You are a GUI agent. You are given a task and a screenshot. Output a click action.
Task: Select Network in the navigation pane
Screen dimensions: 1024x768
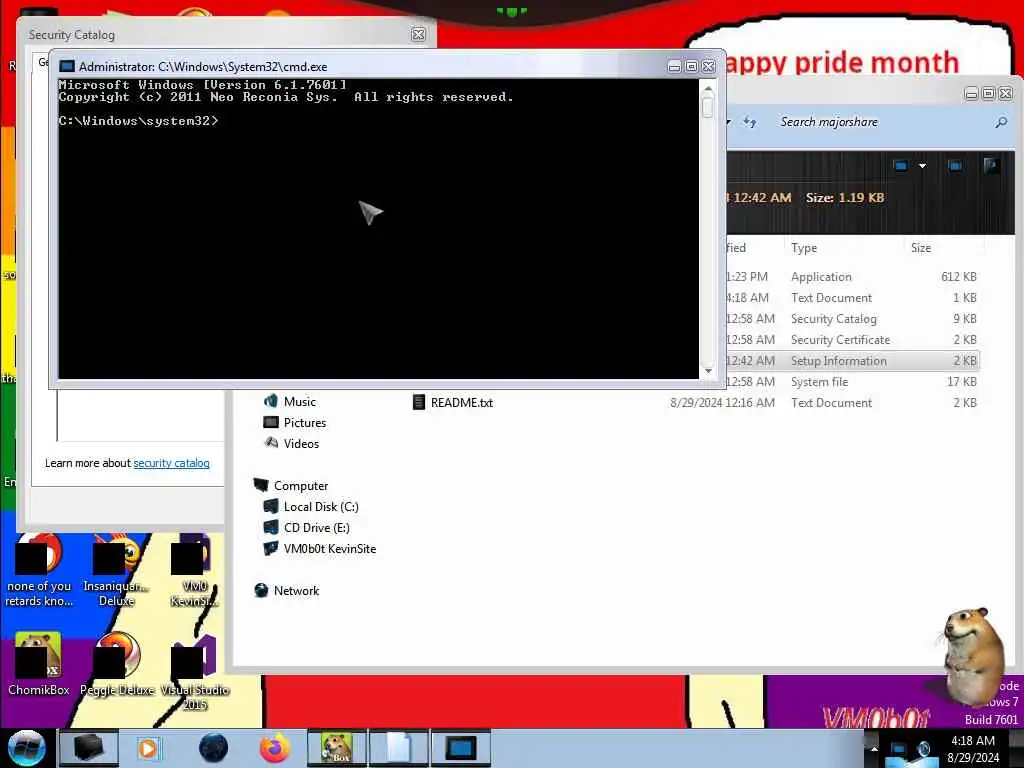click(296, 590)
